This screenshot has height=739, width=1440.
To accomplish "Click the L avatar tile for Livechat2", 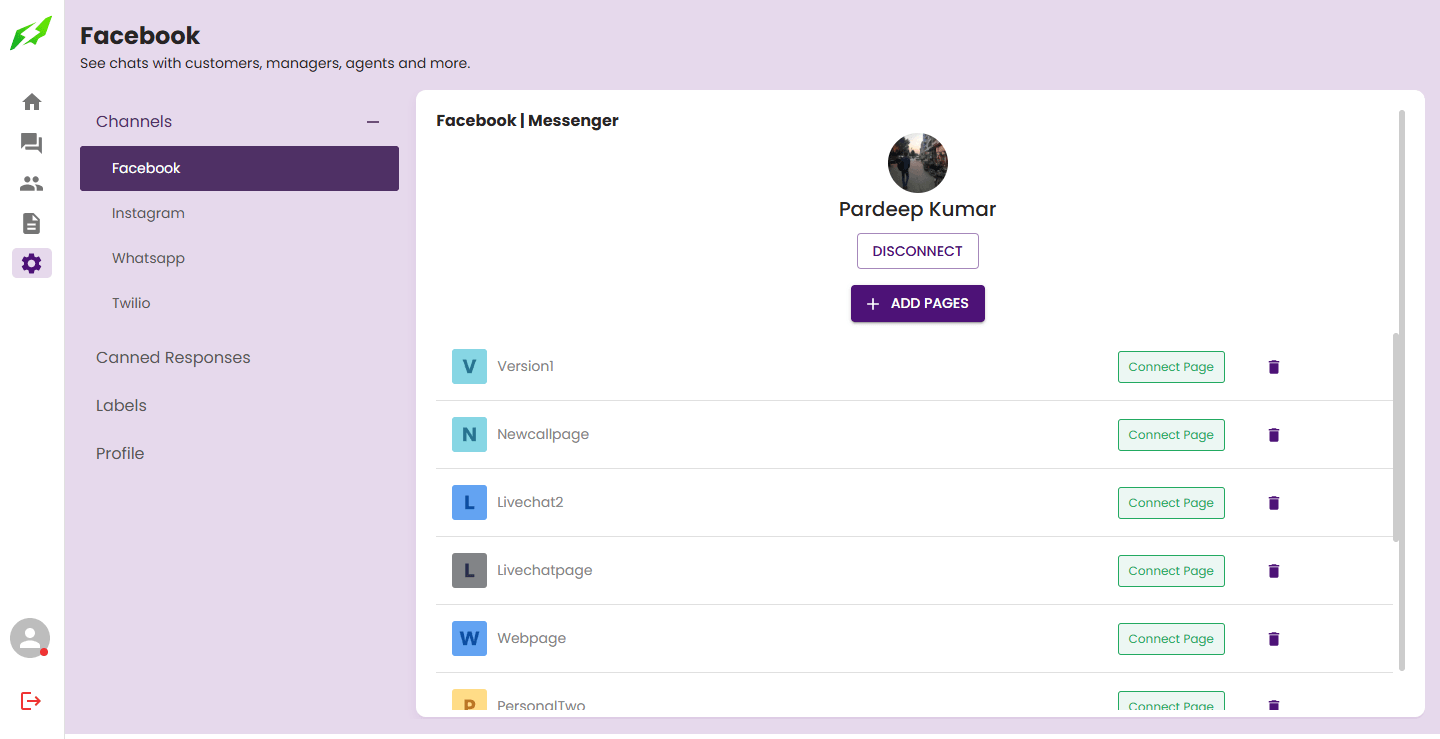I will [469, 503].
